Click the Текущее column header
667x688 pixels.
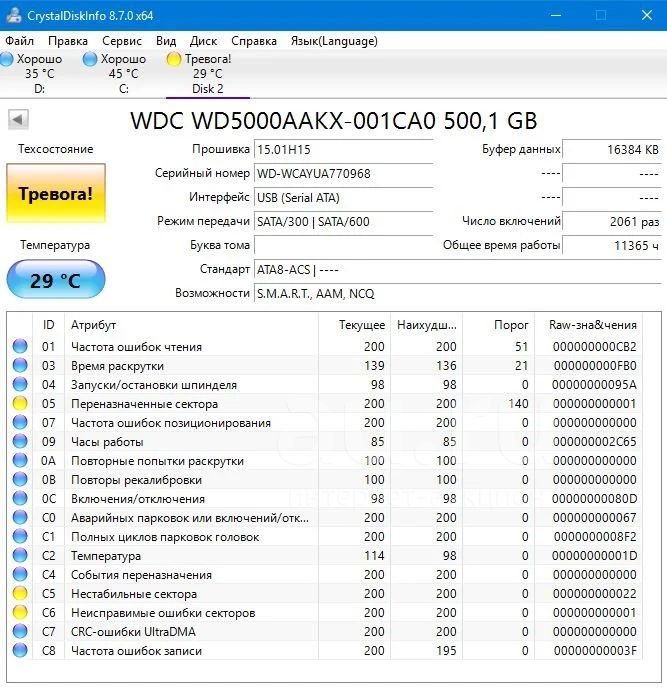pyautogui.click(x=354, y=325)
